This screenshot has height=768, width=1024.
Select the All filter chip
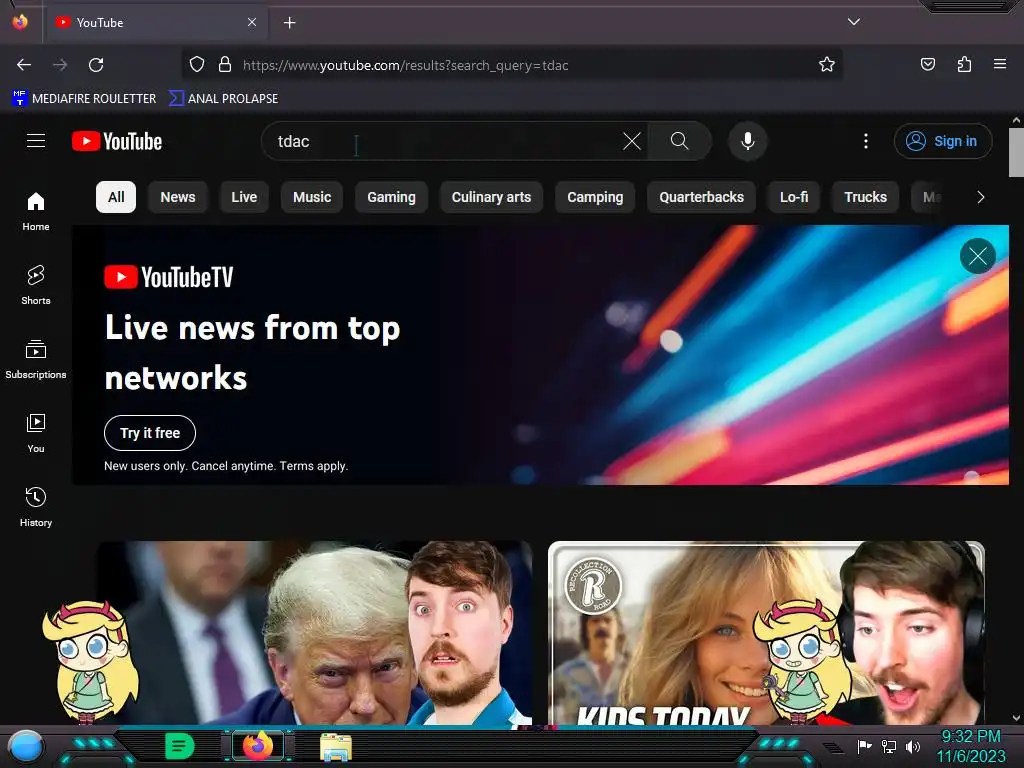point(116,197)
